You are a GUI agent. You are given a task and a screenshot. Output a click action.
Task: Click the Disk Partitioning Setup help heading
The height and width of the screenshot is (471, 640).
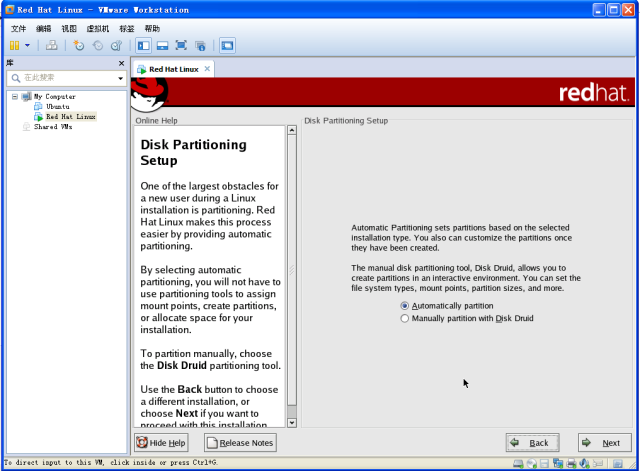coord(193,152)
